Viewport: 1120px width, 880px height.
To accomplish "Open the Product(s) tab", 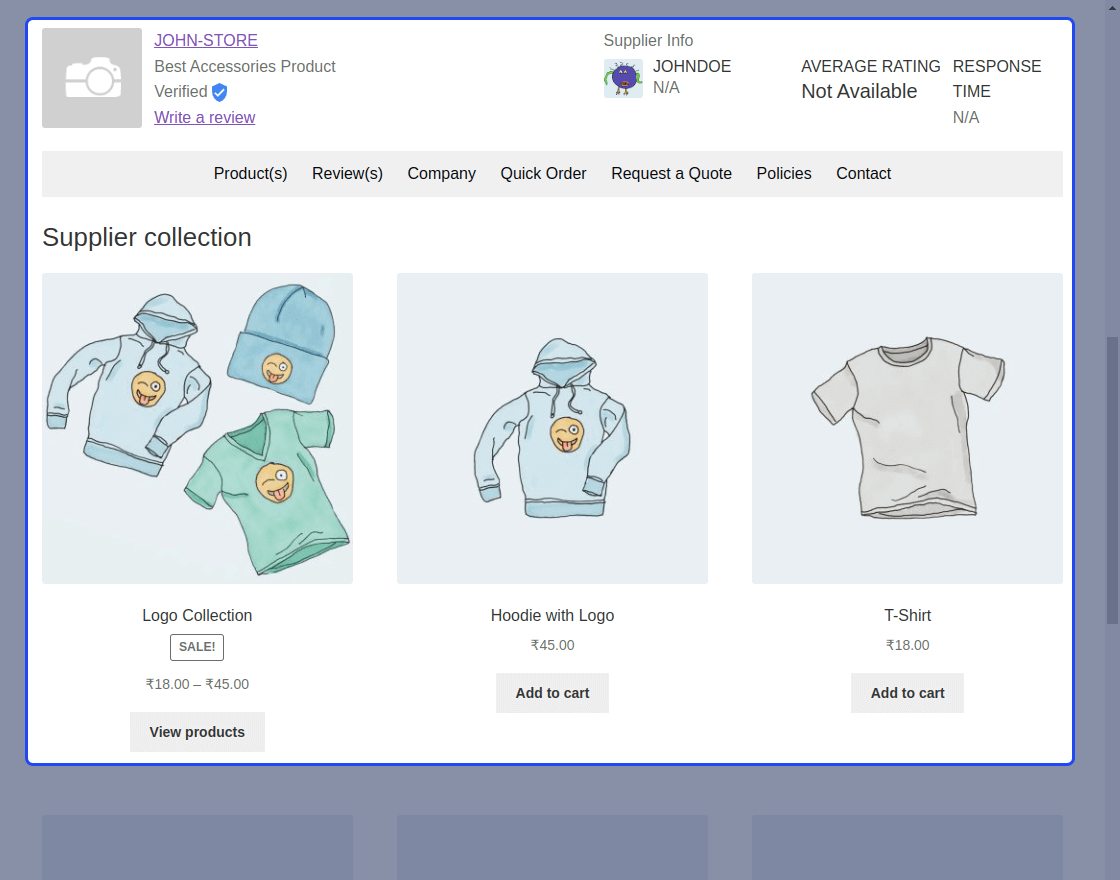I will [250, 173].
